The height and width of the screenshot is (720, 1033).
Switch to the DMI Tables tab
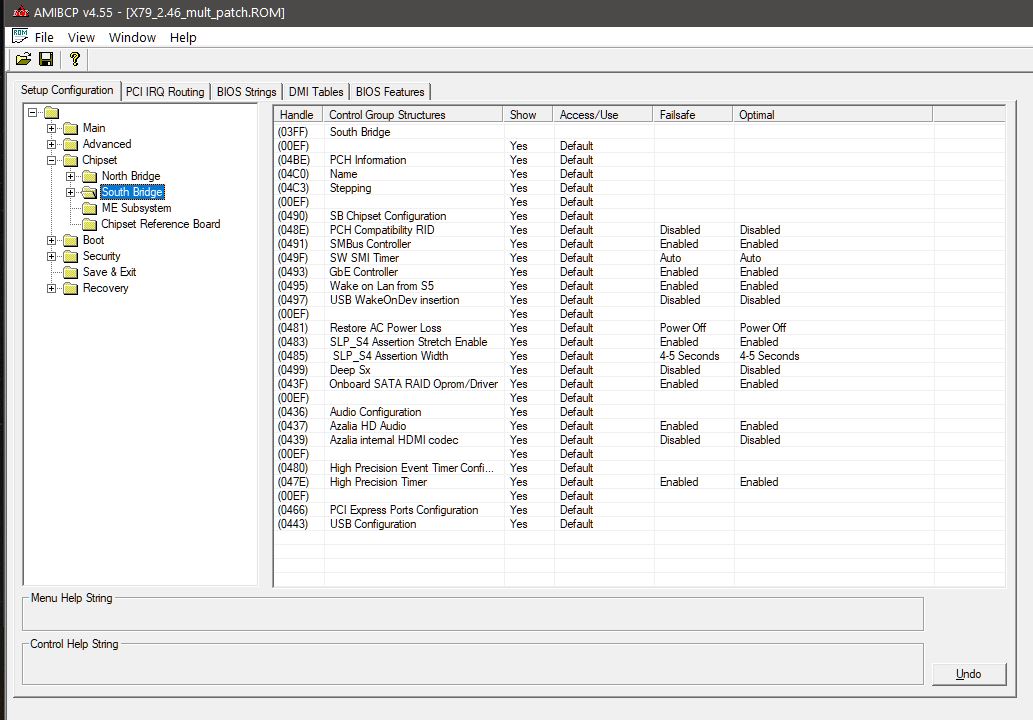pos(316,92)
